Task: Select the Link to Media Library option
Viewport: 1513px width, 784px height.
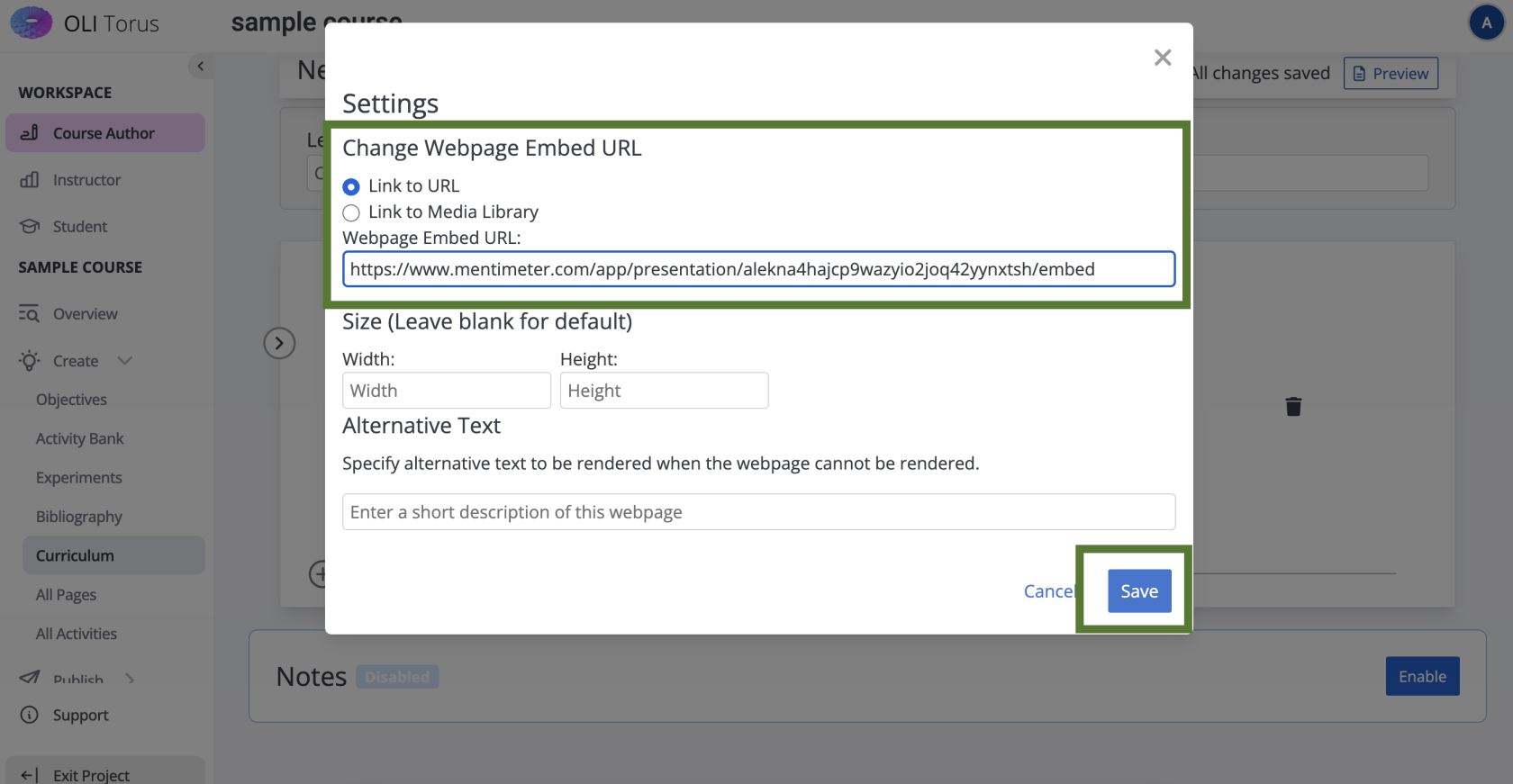Action: tap(351, 213)
